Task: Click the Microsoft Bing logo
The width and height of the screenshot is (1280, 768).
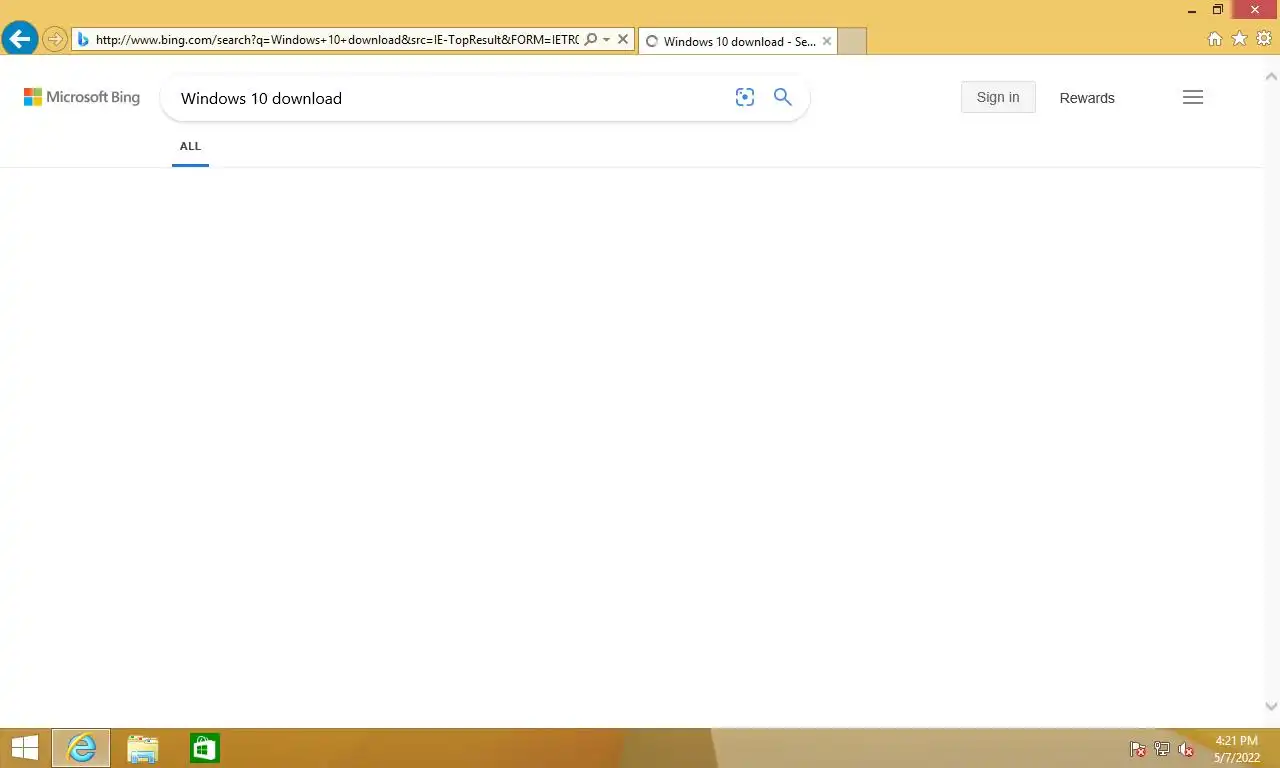Action: coord(82,97)
